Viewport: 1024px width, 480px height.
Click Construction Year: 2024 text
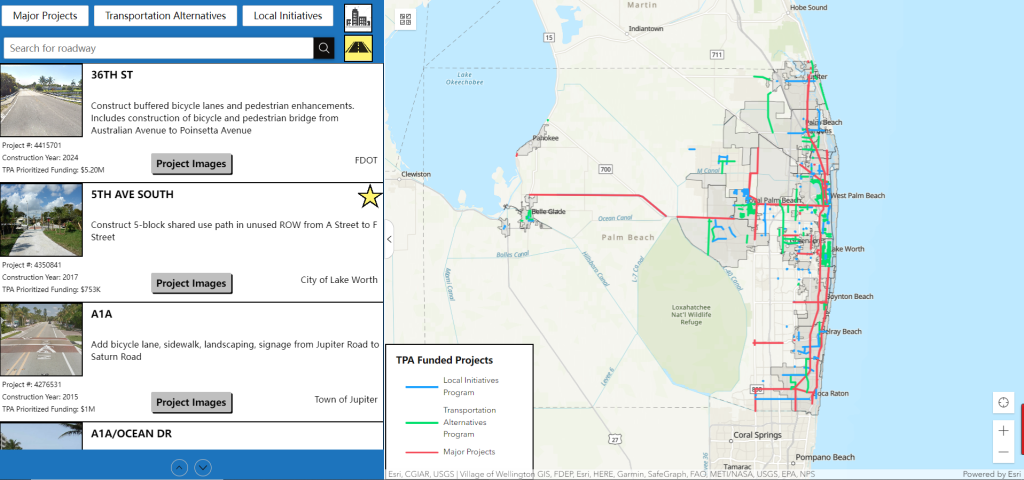tap(40, 157)
